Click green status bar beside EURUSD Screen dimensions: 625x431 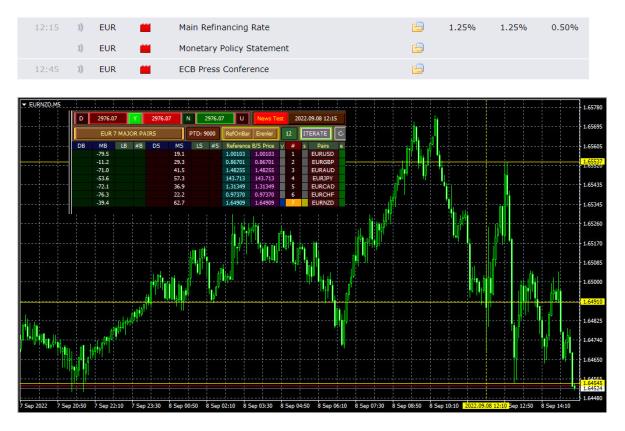[342, 154]
